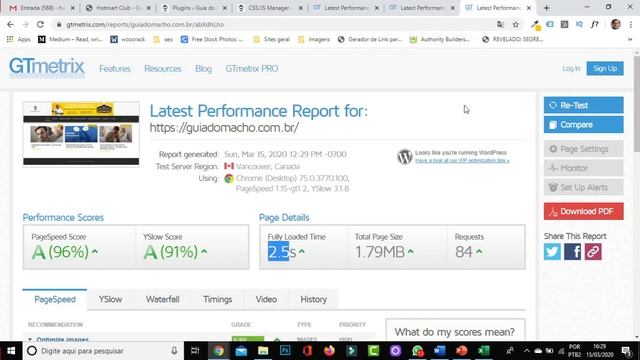640x360 pixels.
Task: Click the browser forward arrow
Action: tap(25, 24)
